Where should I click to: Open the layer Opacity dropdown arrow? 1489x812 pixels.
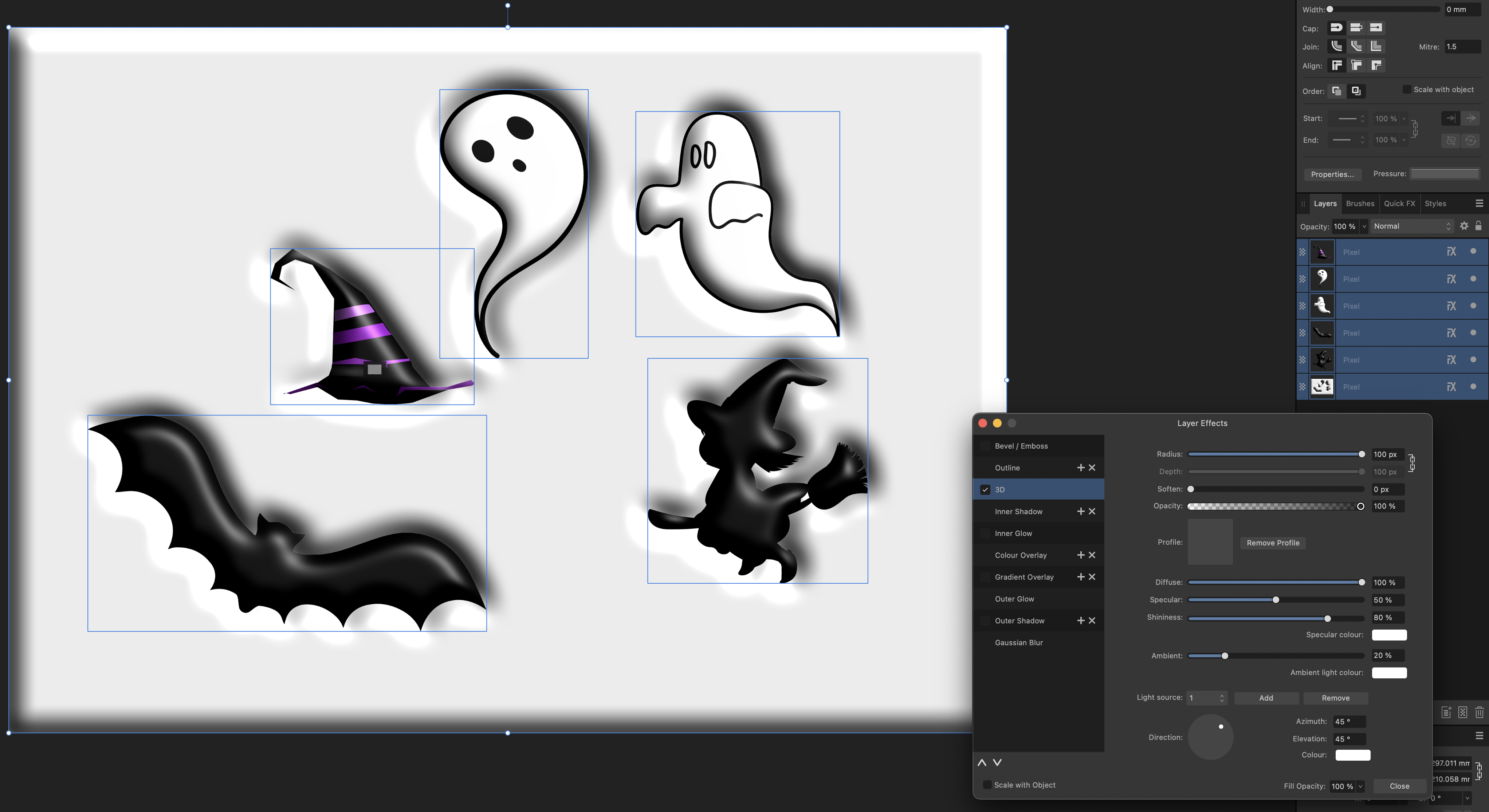click(1364, 226)
